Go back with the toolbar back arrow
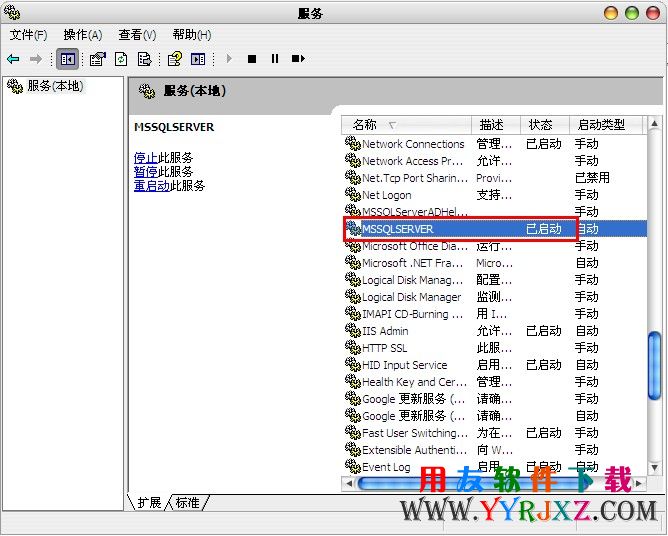Viewport: 668px width, 536px height. click(13, 58)
